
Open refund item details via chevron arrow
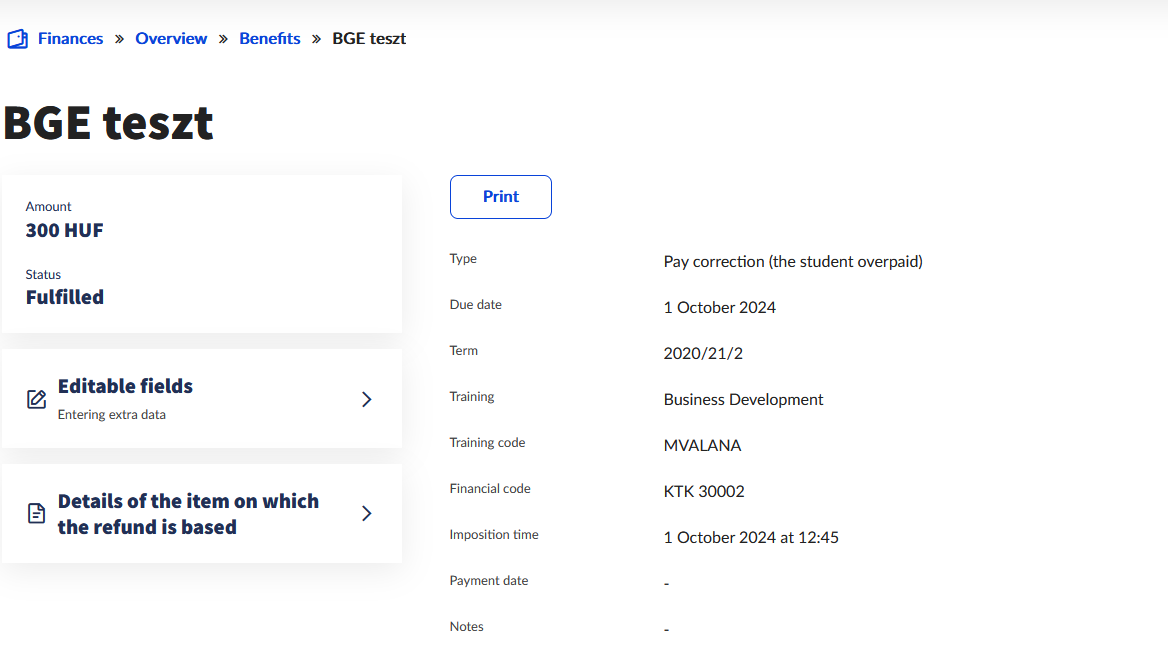[x=366, y=513]
